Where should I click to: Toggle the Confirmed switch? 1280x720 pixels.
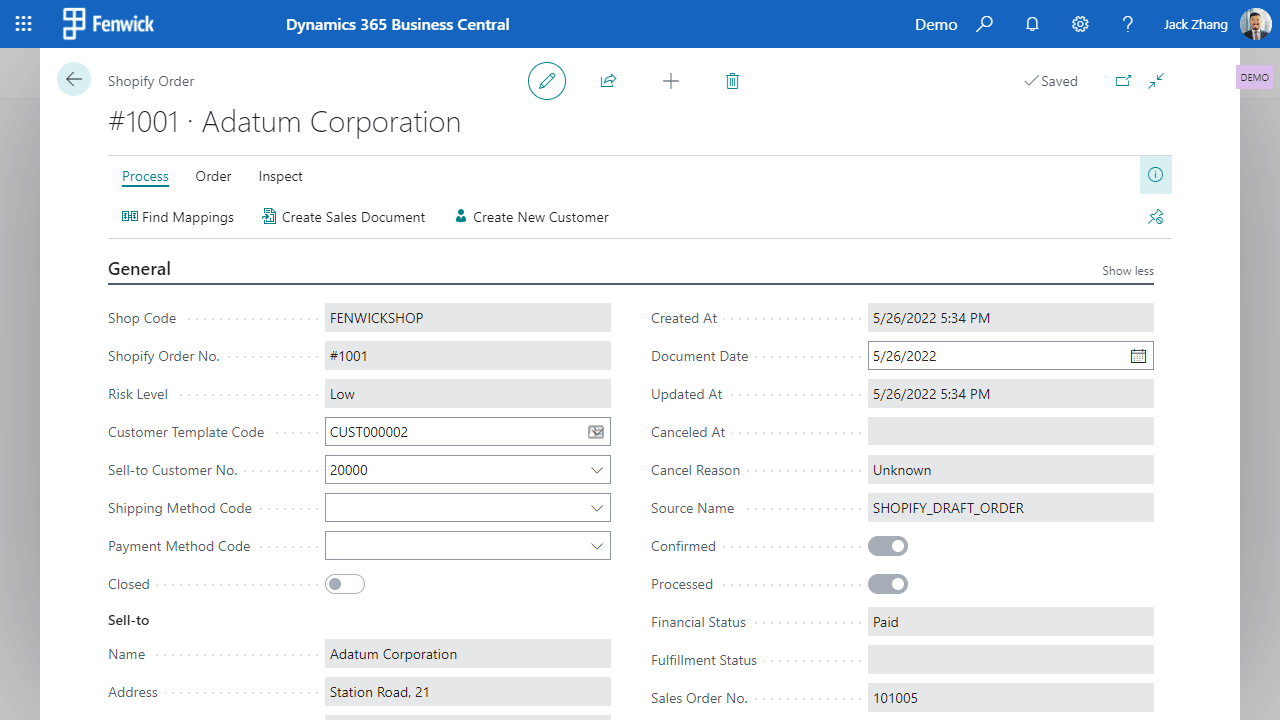(x=888, y=546)
